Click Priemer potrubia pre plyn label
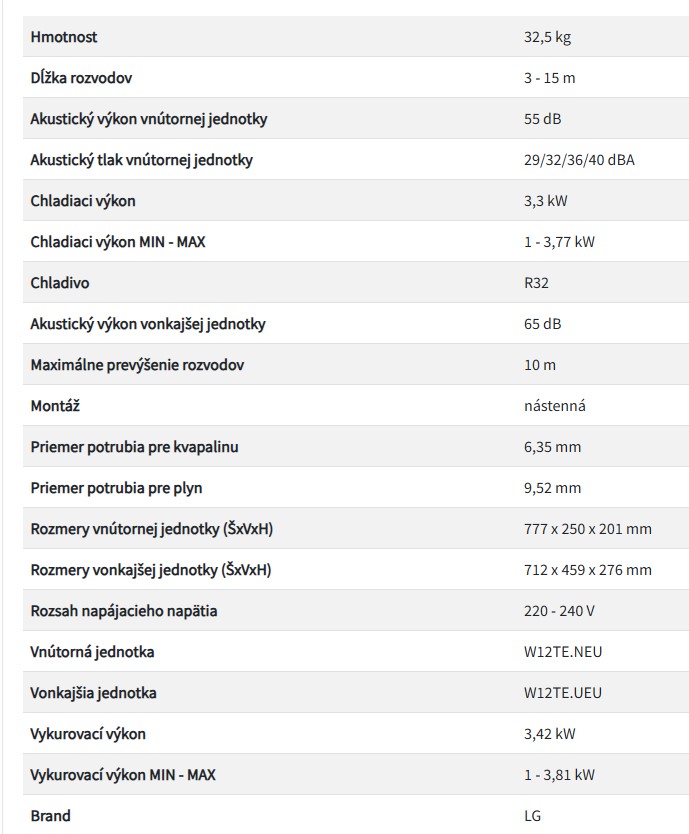 [x=123, y=488]
